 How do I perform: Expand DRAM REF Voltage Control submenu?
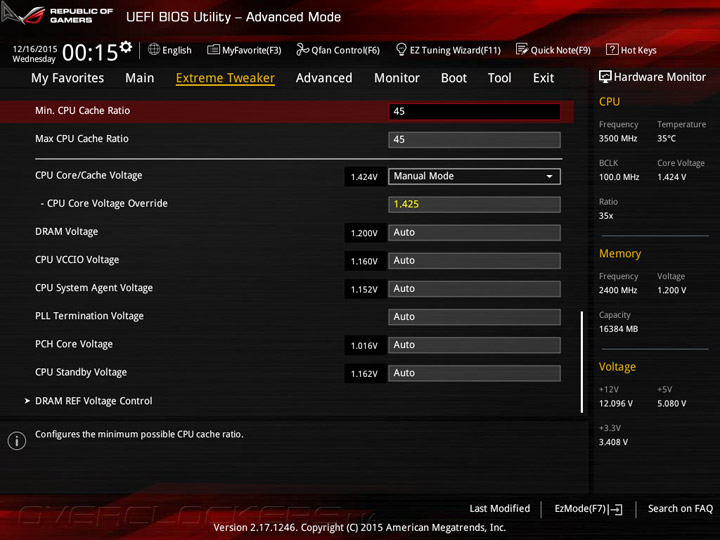point(94,401)
